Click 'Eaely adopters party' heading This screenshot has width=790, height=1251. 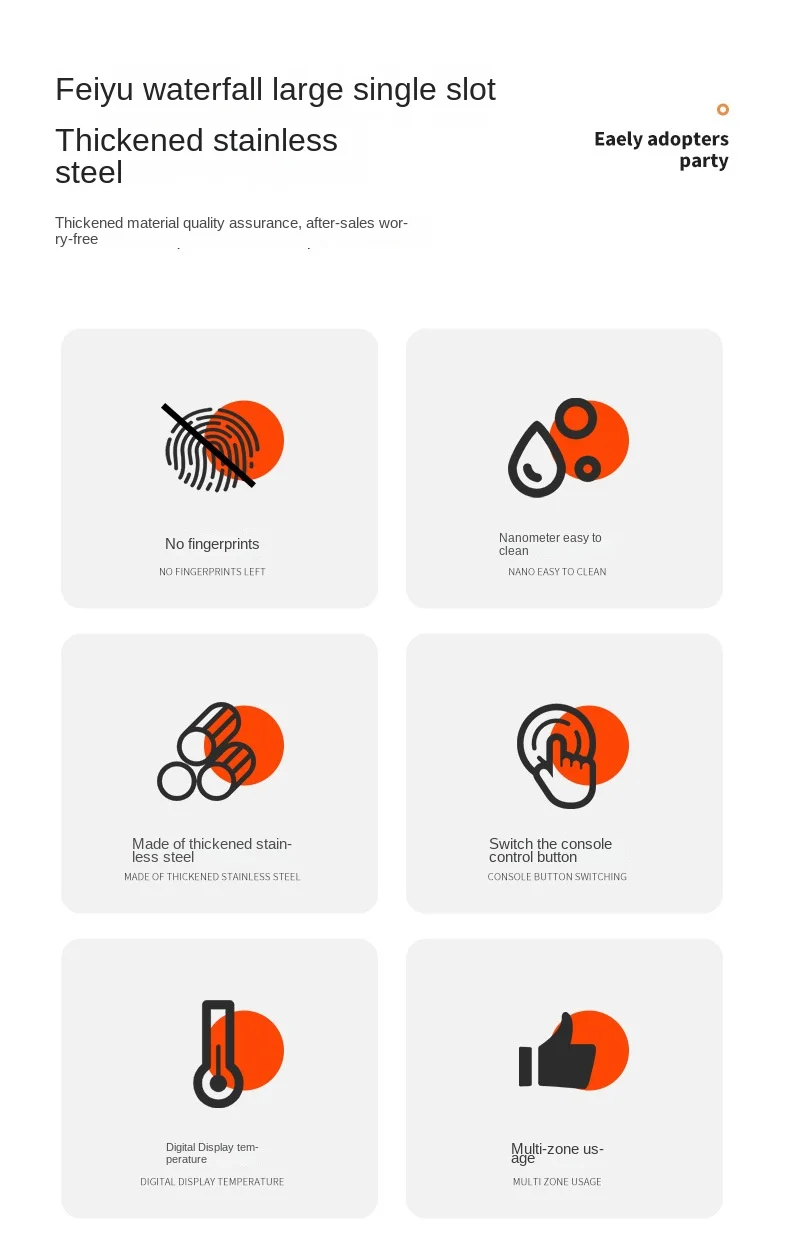661,150
